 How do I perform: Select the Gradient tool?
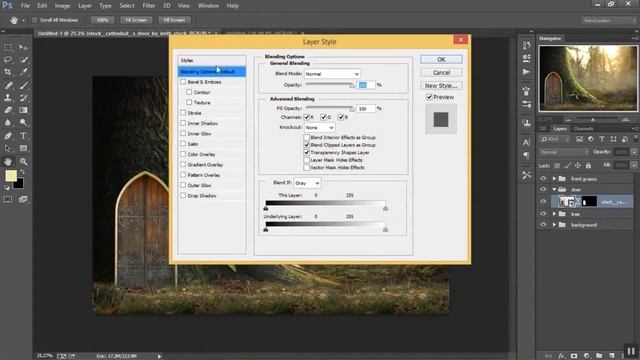23,110
